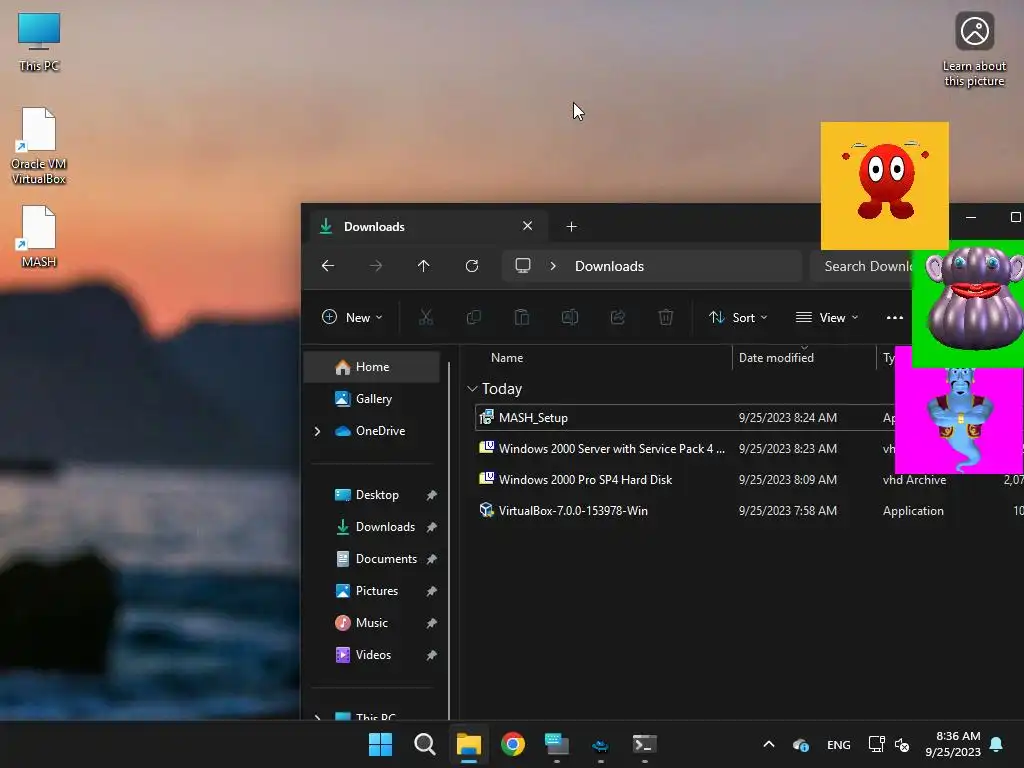Viewport: 1024px width, 768px height.
Task: Open See more options ellipsis
Action: [895, 317]
